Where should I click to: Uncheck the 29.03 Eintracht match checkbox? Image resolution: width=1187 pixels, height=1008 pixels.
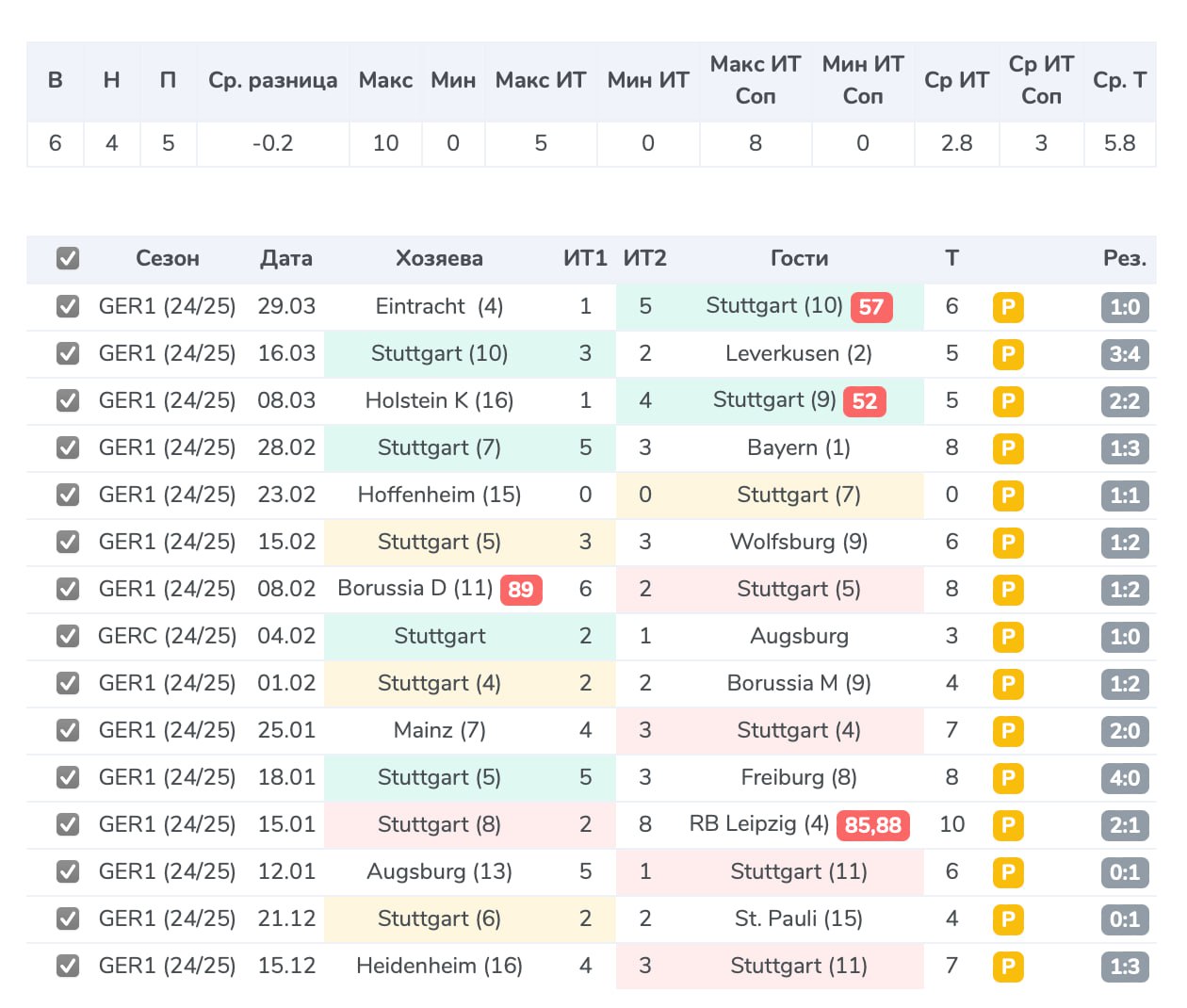[x=68, y=306]
